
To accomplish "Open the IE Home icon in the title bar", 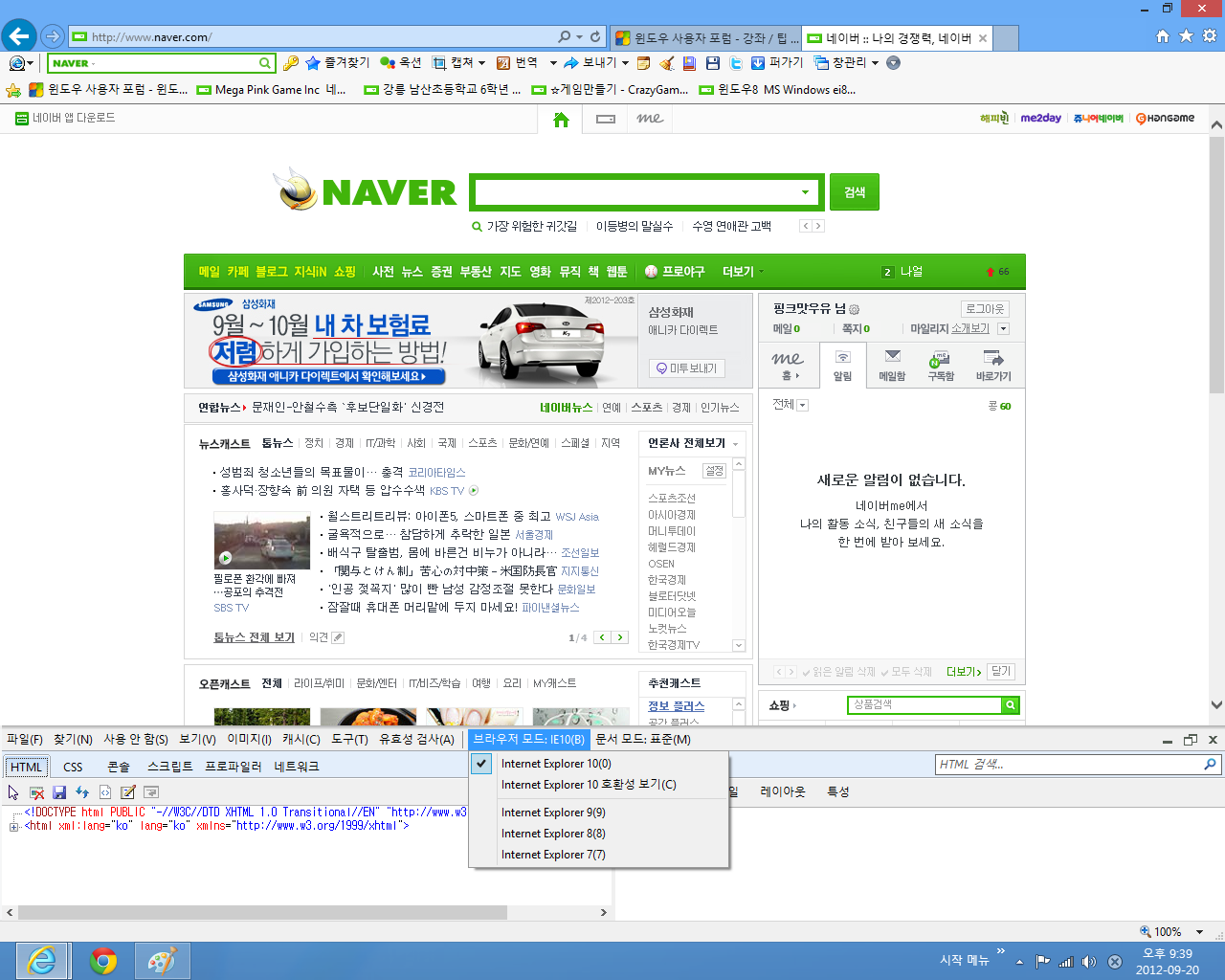I will point(1162,36).
